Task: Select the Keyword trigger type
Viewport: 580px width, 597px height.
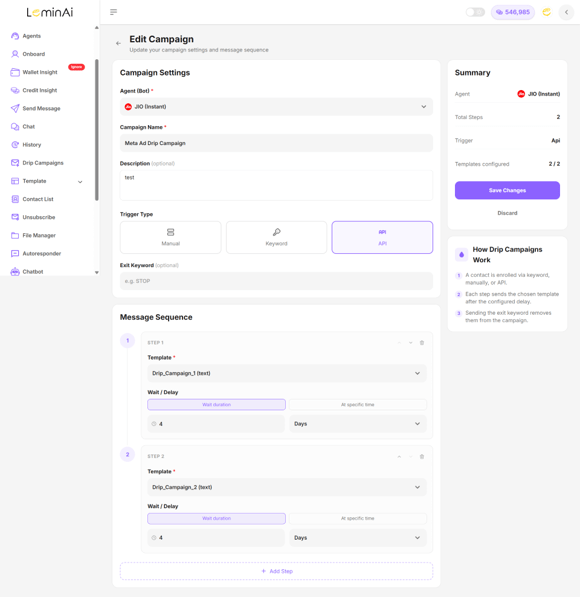Action: coord(276,237)
